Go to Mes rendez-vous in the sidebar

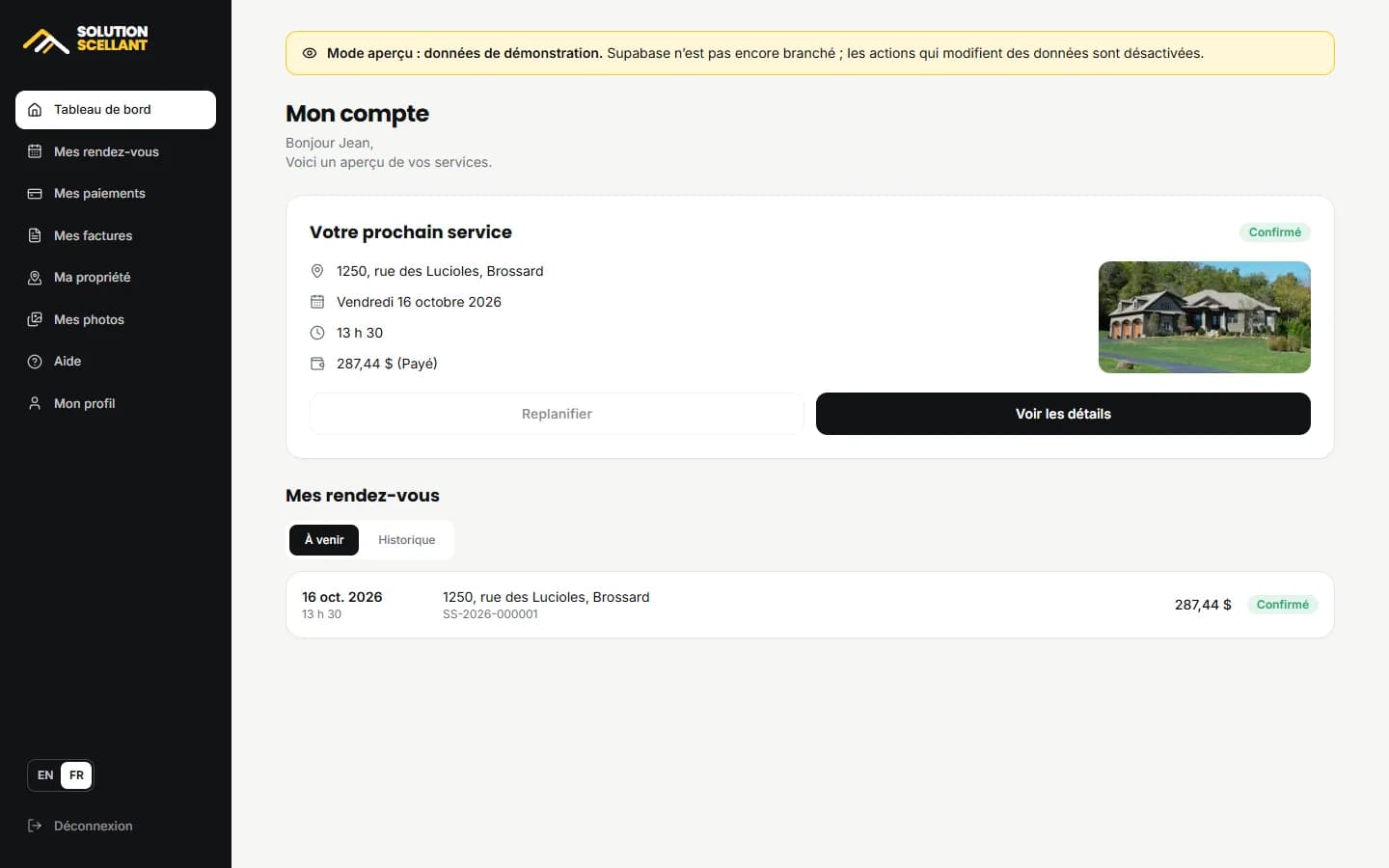[116, 151]
